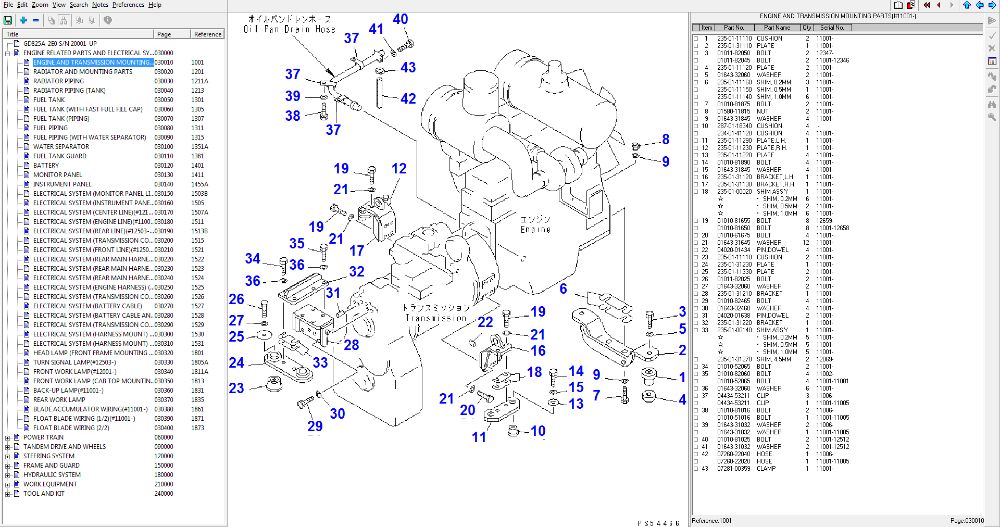Select REAR WORK LAMP tree row

[x=59, y=399]
